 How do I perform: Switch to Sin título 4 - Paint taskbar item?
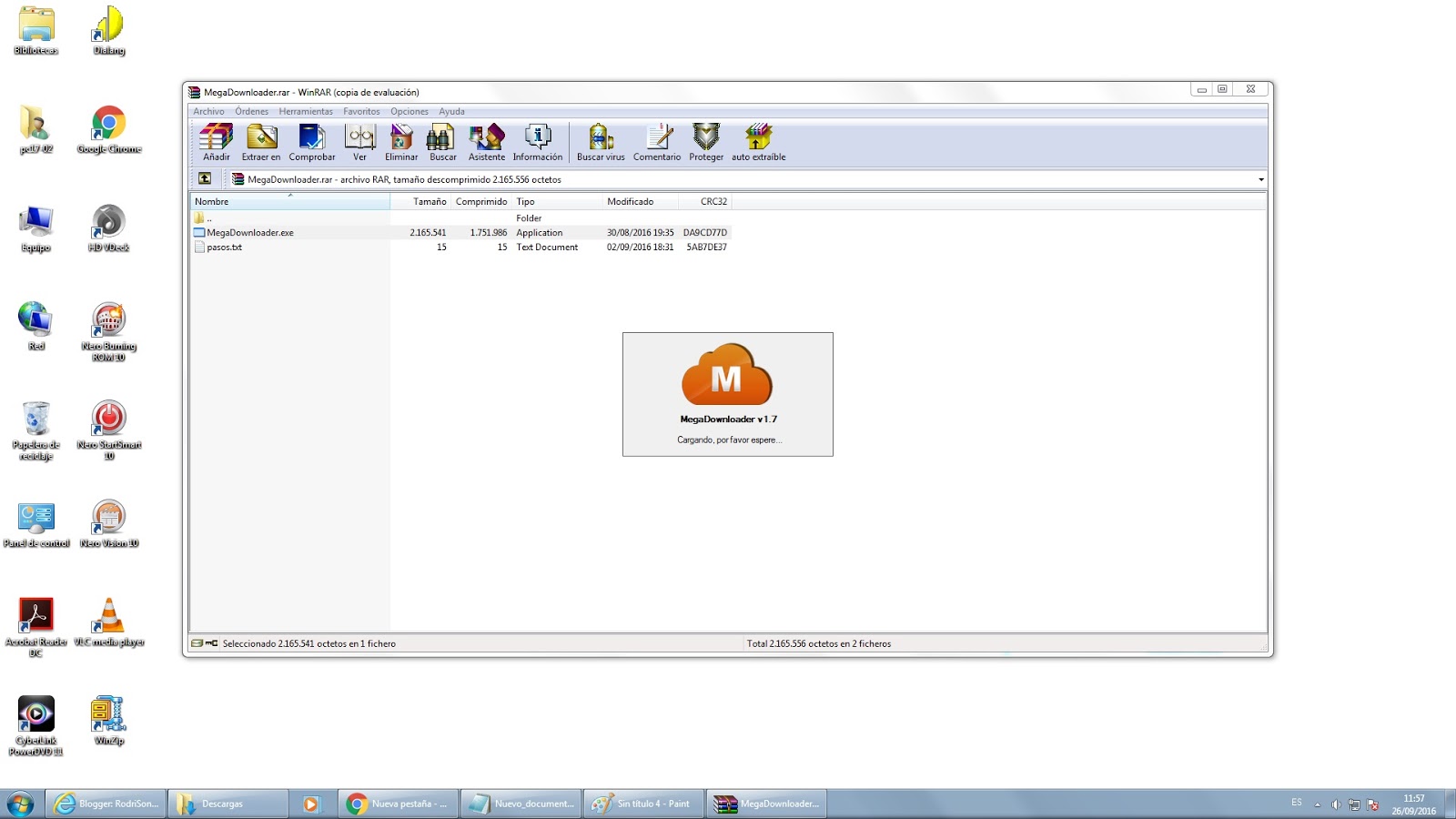[643, 804]
